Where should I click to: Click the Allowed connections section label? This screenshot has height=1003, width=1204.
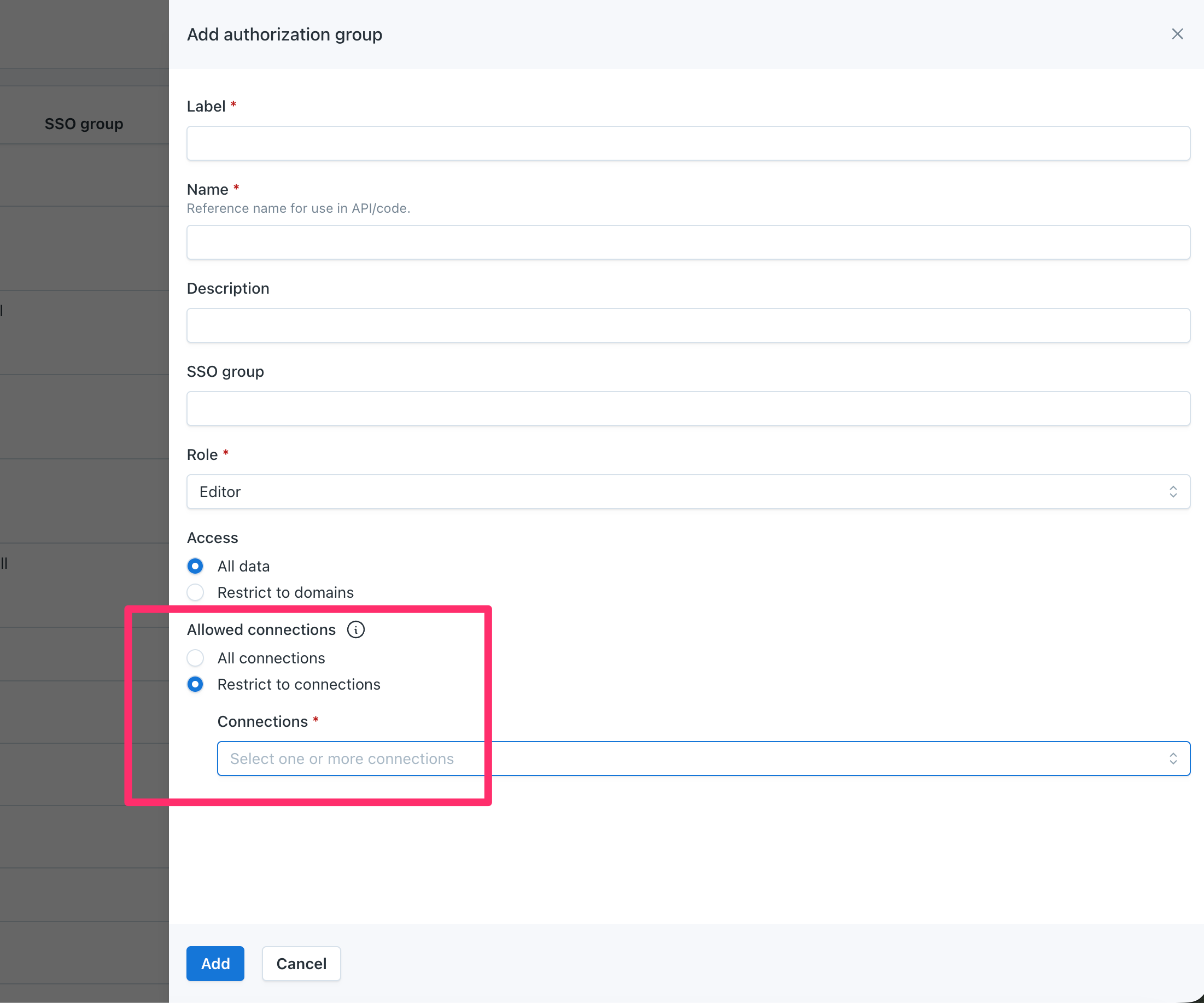(261, 629)
